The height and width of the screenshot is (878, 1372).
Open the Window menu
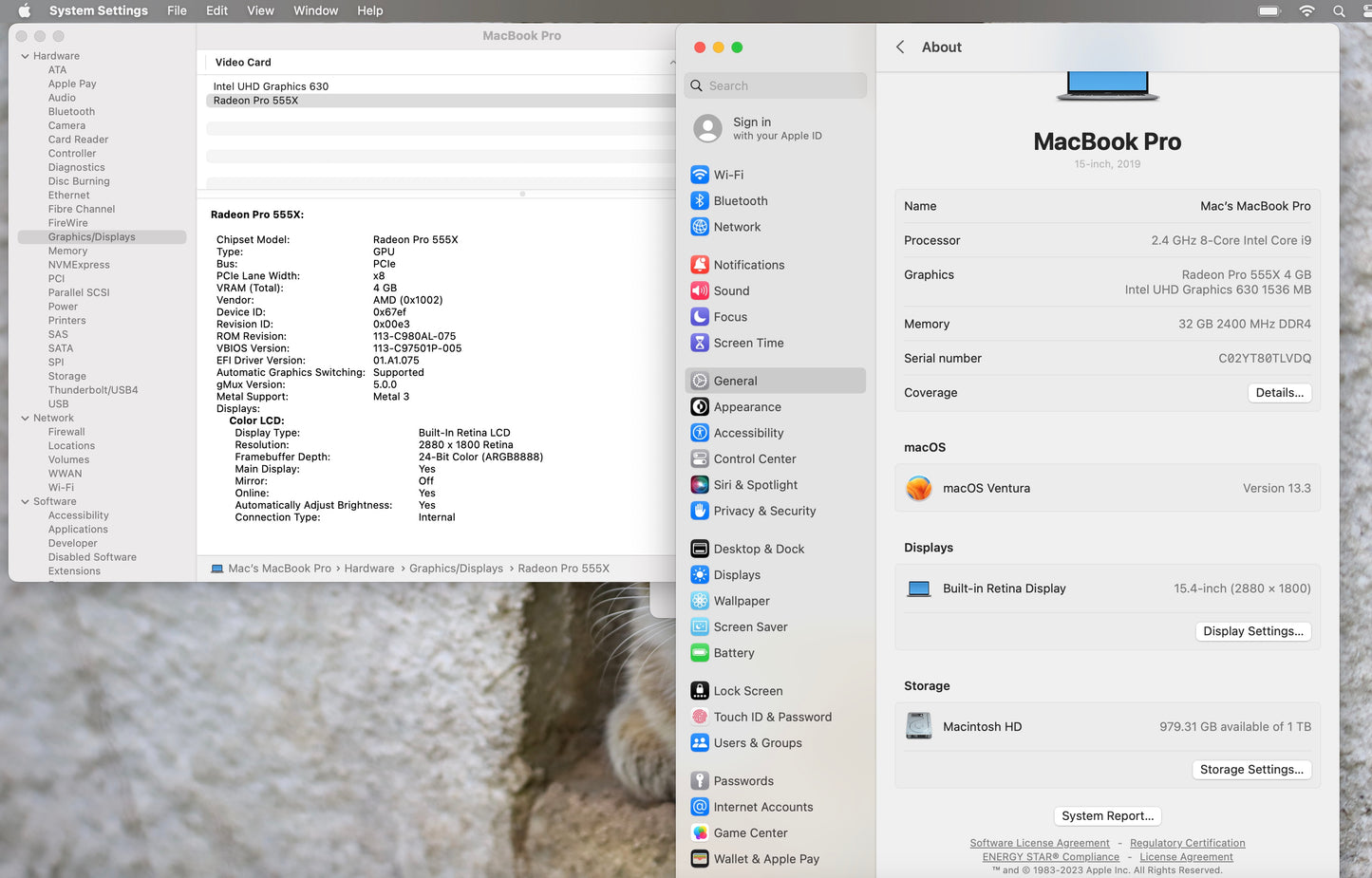click(x=315, y=10)
